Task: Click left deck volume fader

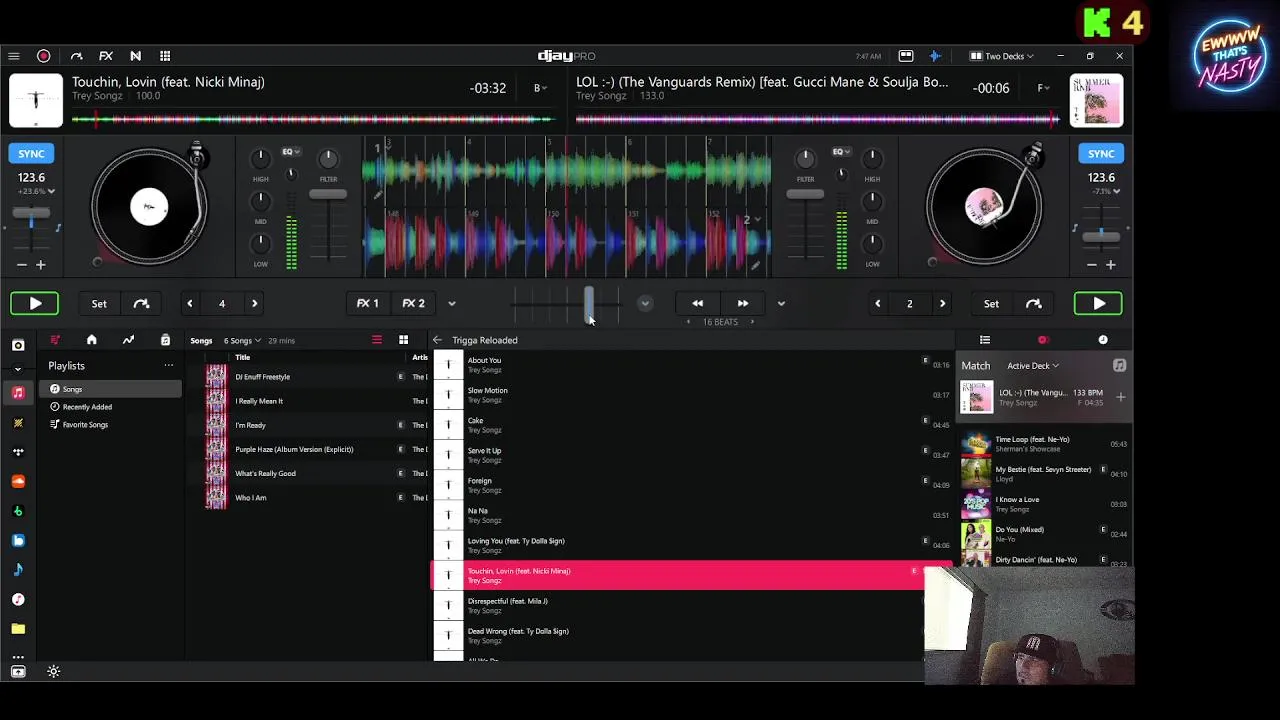Action: (x=328, y=194)
